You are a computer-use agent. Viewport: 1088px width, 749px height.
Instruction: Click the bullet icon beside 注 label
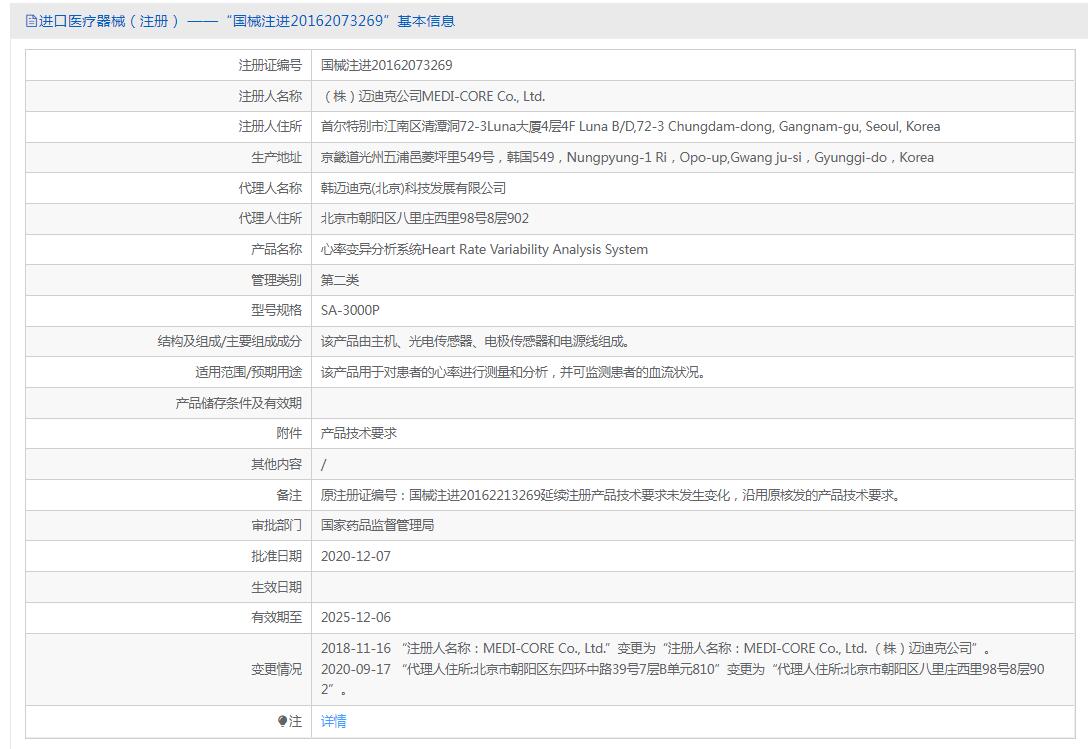coord(282,721)
